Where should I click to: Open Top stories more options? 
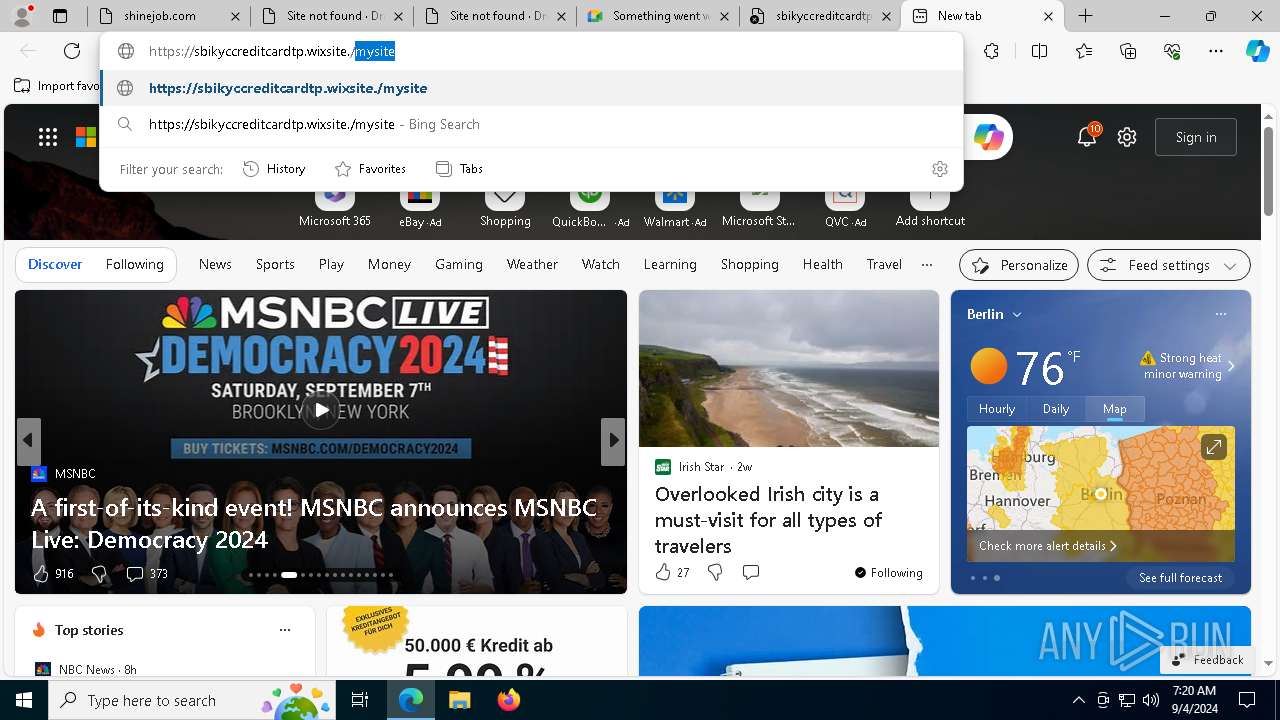point(285,630)
